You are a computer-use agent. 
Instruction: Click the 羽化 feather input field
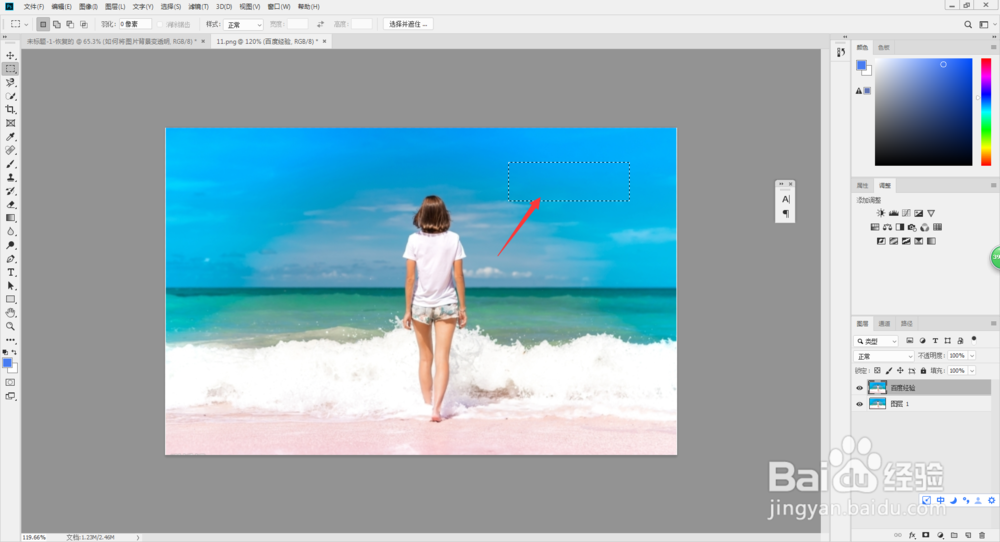pyautogui.click(x=135, y=24)
